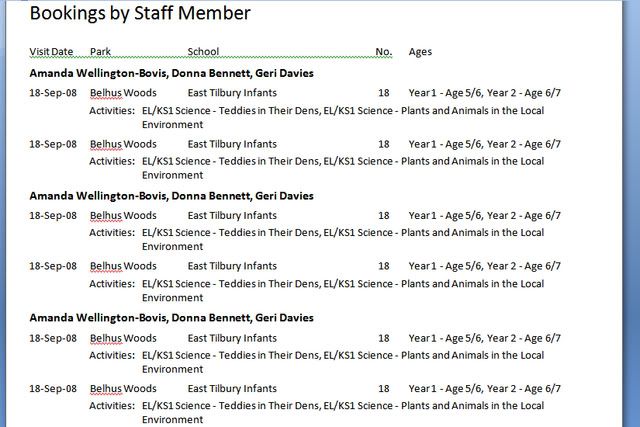Select the "Ages" column header
The width and height of the screenshot is (640, 427).
pyautogui.click(x=420, y=52)
